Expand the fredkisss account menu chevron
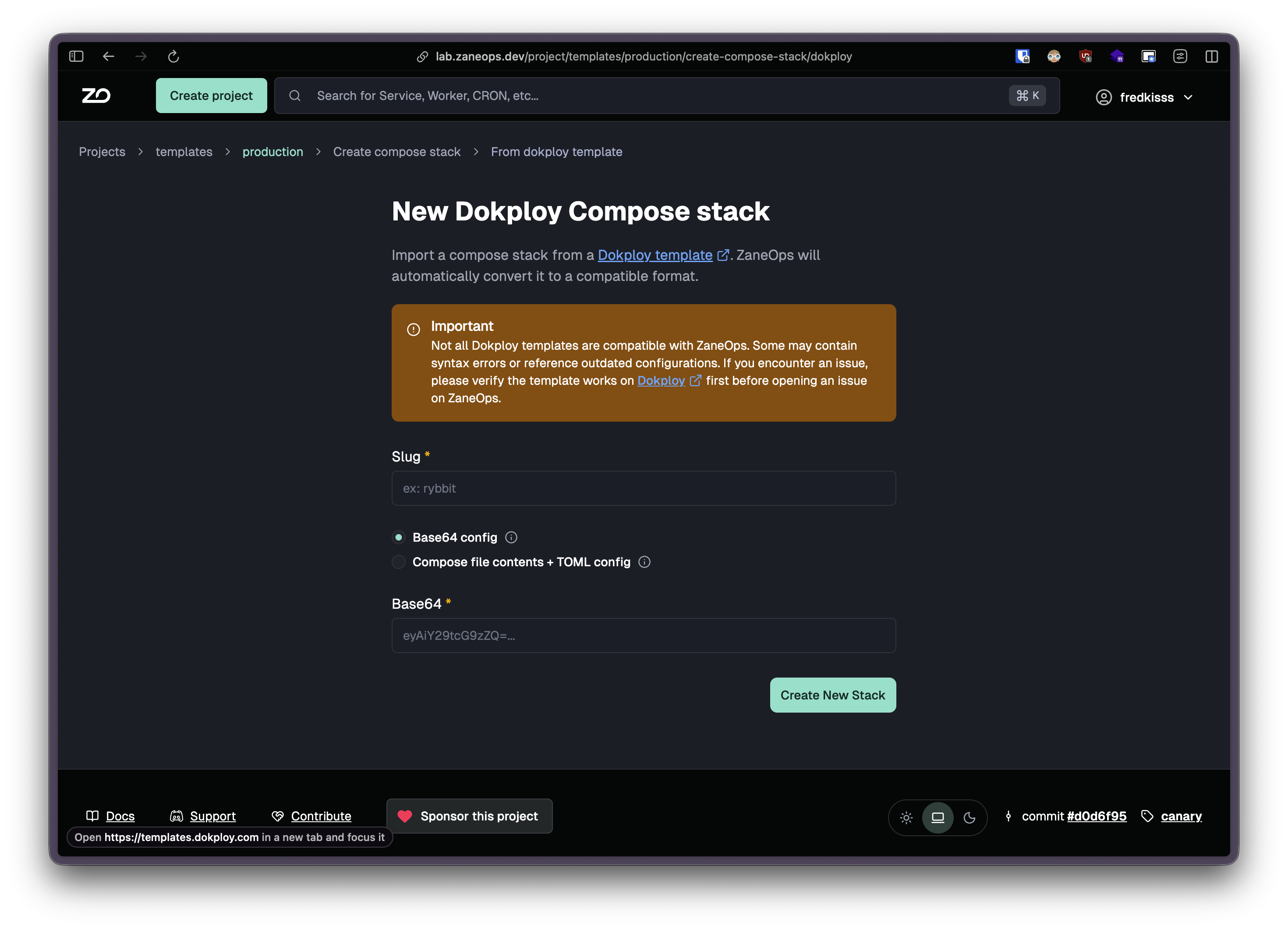Image resolution: width=1288 pixels, height=930 pixels. [1188, 98]
